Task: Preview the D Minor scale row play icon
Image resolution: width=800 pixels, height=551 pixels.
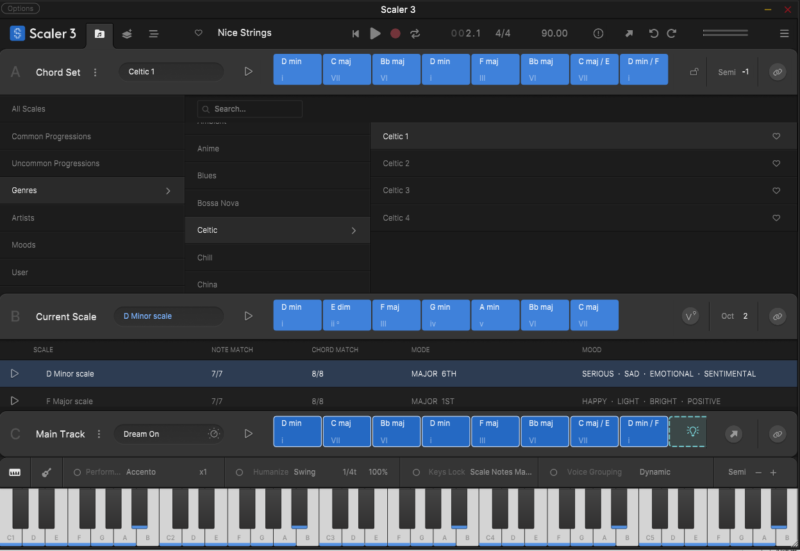Action: click(14, 373)
